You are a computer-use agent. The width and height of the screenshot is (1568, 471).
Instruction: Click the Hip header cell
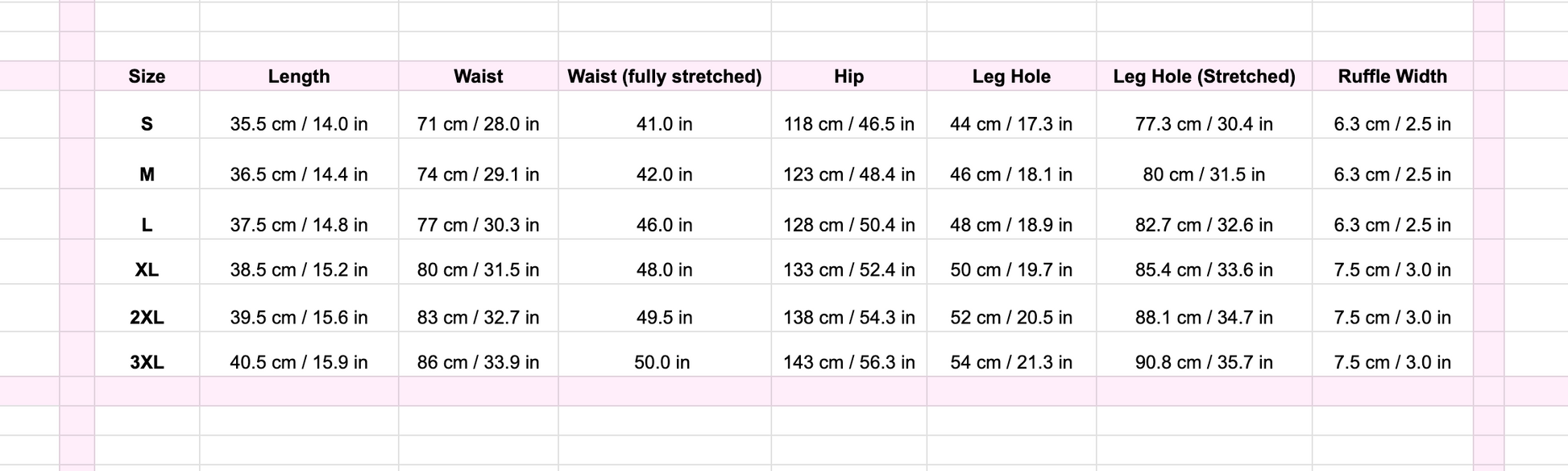click(848, 77)
